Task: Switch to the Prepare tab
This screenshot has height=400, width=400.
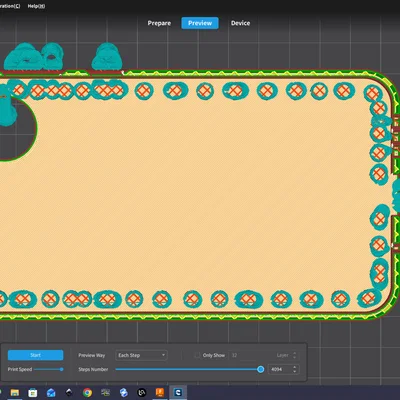Action: tap(159, 23)
